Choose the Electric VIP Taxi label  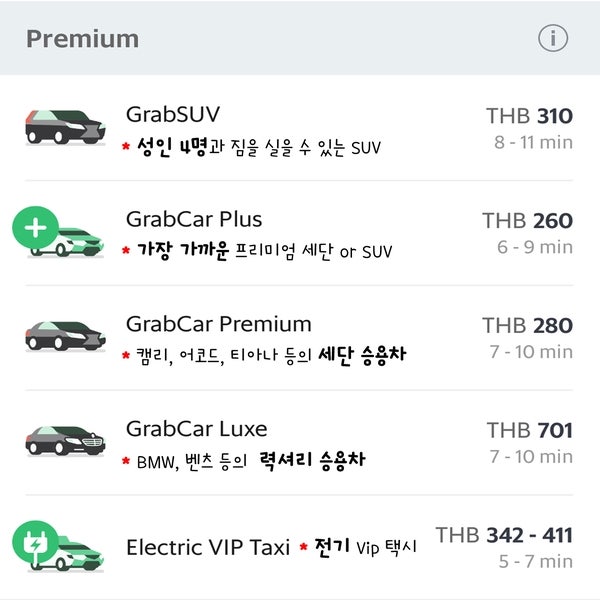208,547
